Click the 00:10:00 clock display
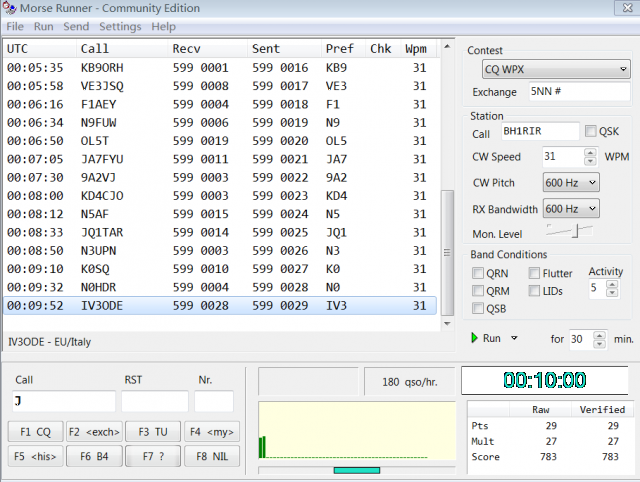This screenshot has width=640, height=482. tap(544, 380)
